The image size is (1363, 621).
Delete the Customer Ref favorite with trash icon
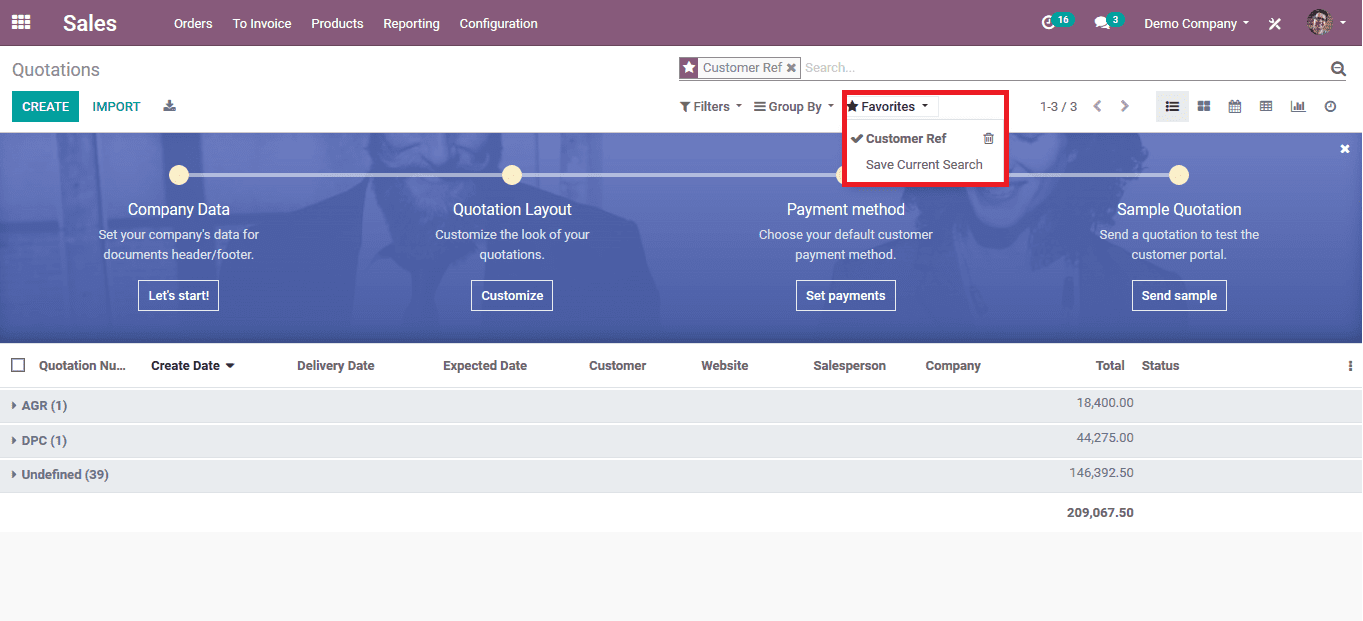pyautogui.click(x=988, y=139)
